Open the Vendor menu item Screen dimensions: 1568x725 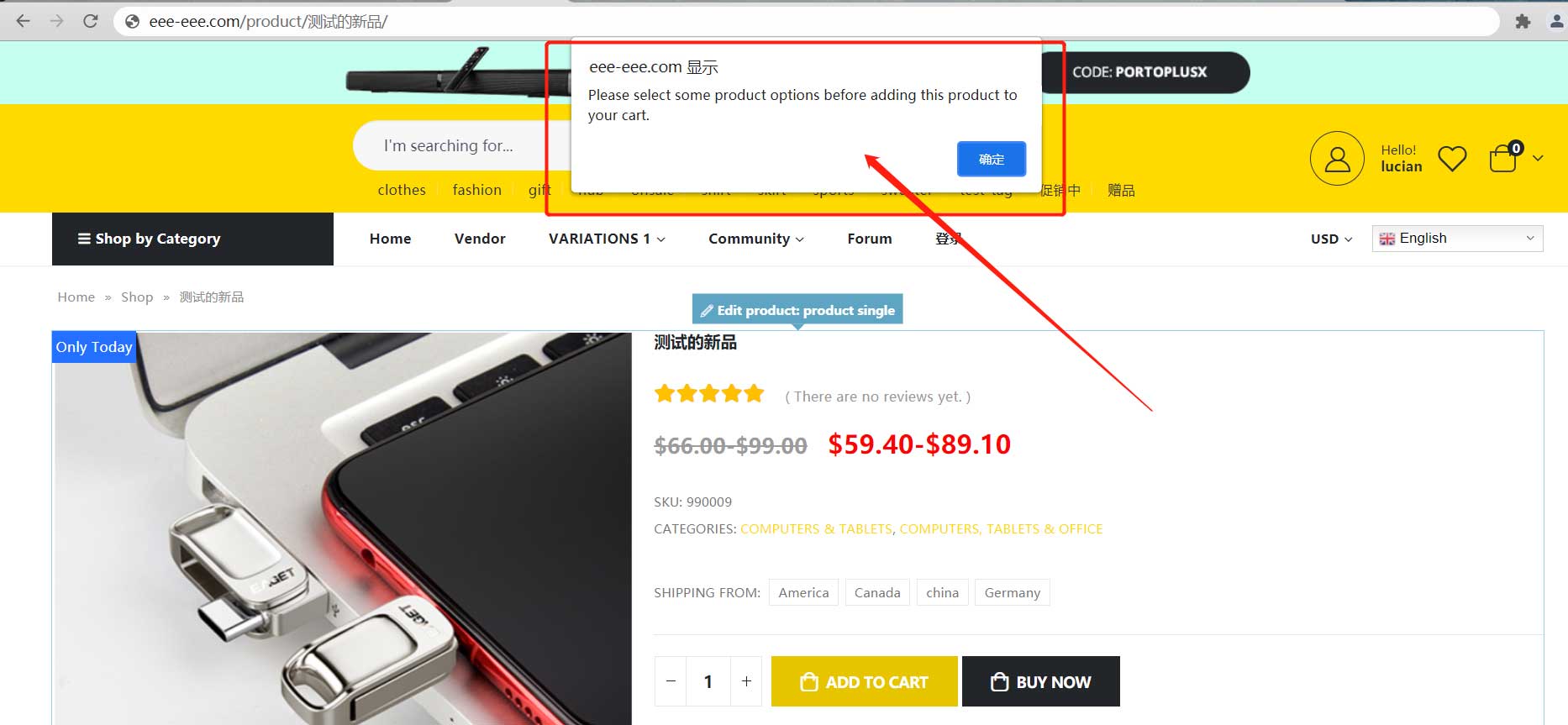(480, 239)
